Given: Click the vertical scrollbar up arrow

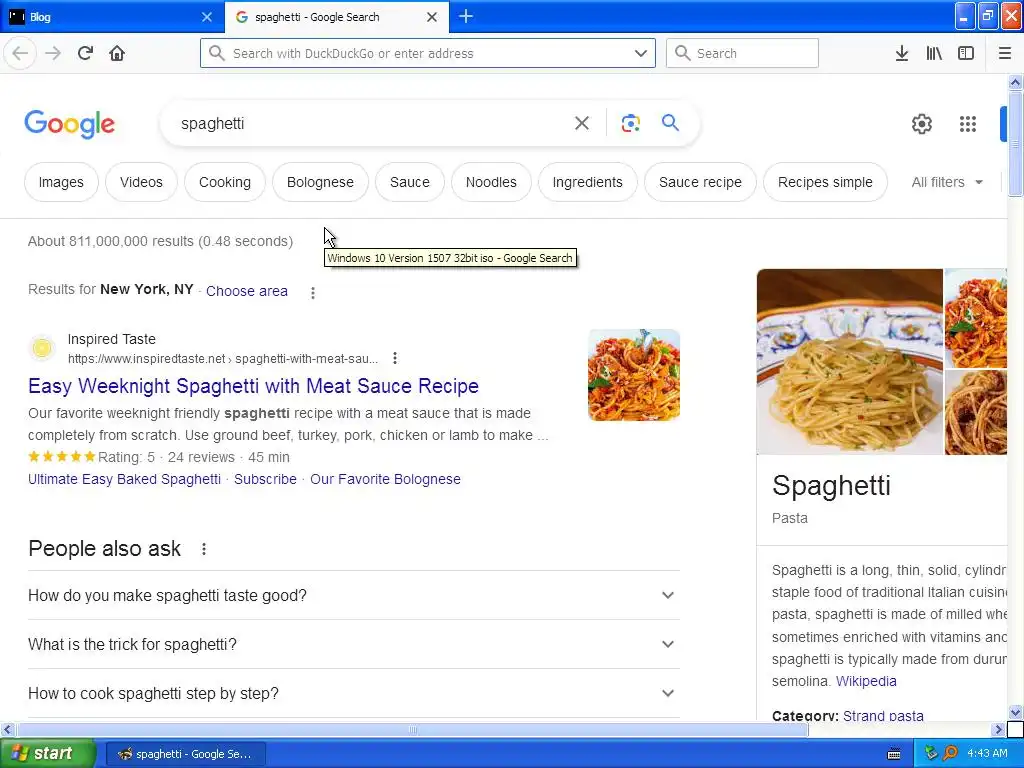Looking at the screenshot, I should tap(1015, 82).
